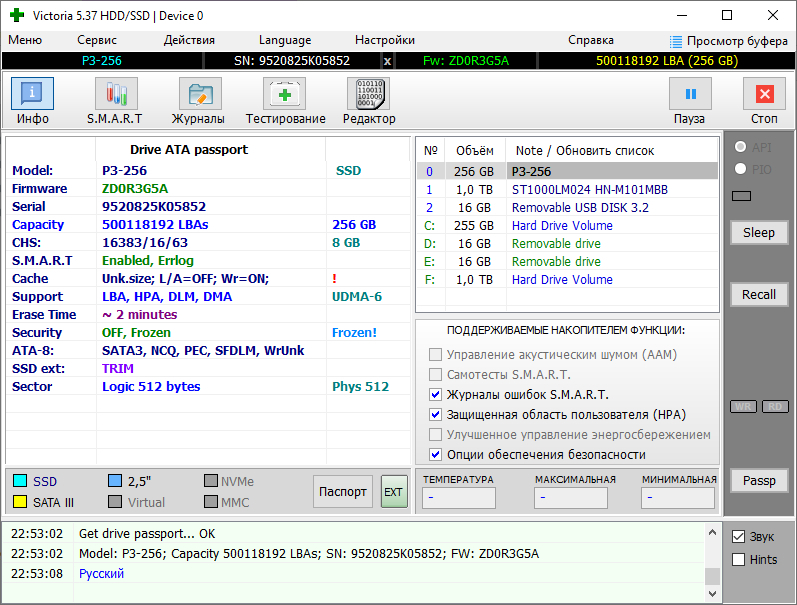Uncheck Журналы ошибок S.M.A.R.T. option
The width and height of the screenshot is (797, 605).
435,395
